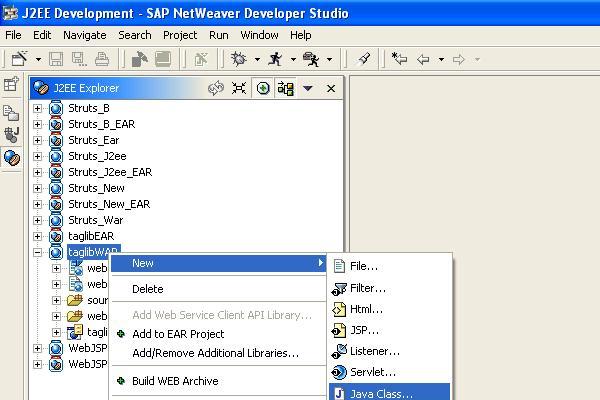Click the Run running-man toolbar icon
Image resolution: width=600 pixels, height=400 pixels.
275,60
